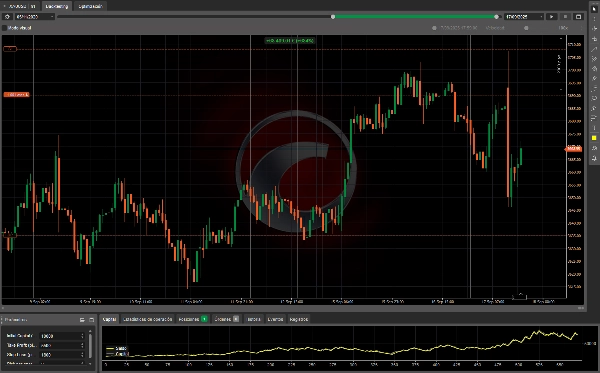Start the backtest with play button
This screenshot has height=373, width=600.
pos(551,17)
